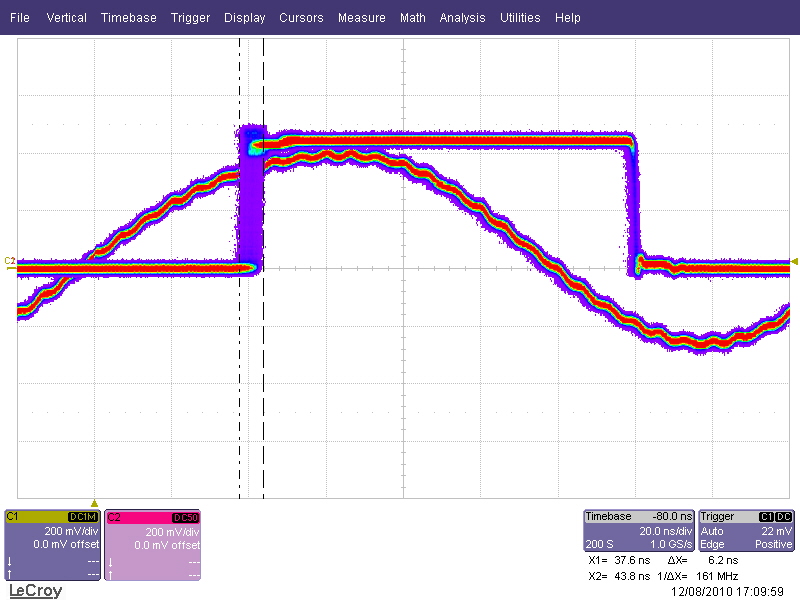Open the Timebase menu

coord(129,18)
